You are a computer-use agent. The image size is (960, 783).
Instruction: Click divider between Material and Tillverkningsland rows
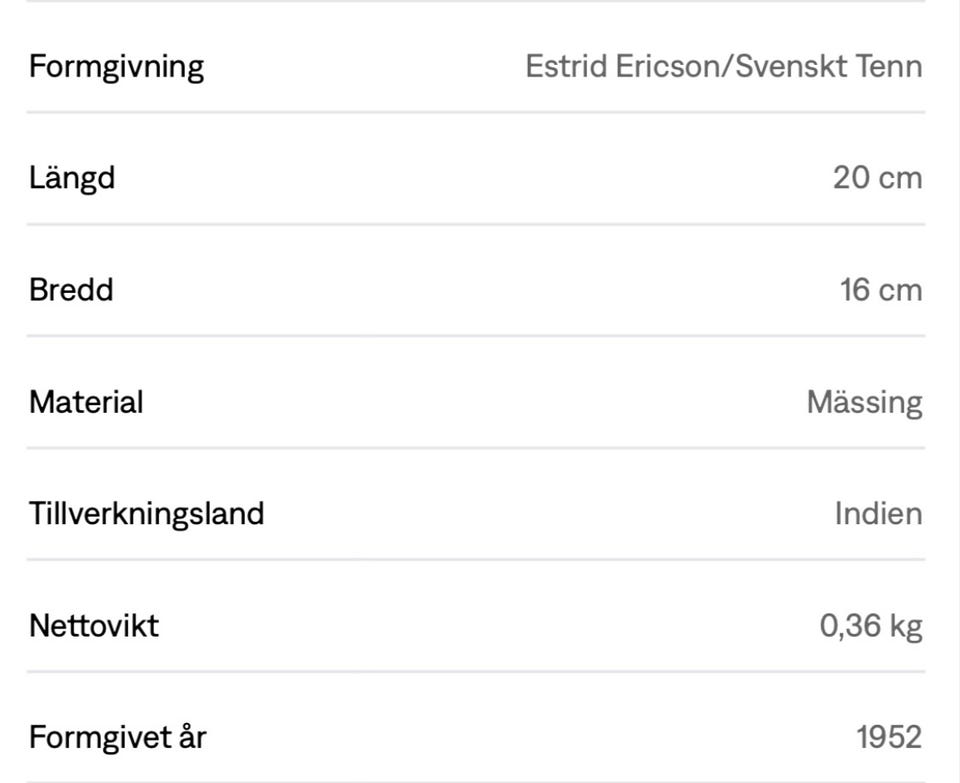476,448
